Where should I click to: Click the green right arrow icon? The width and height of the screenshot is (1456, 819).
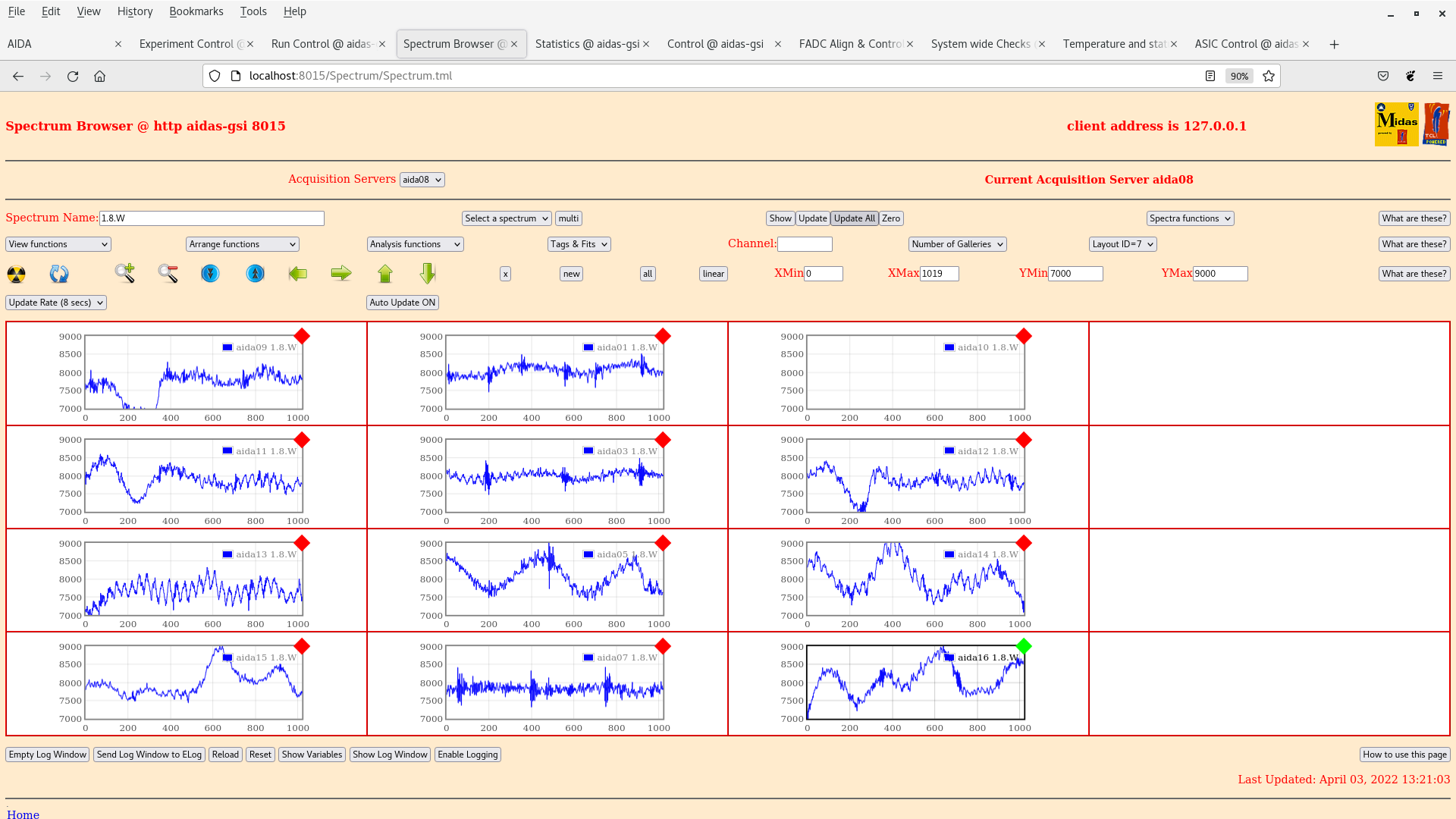click(341, 274)
